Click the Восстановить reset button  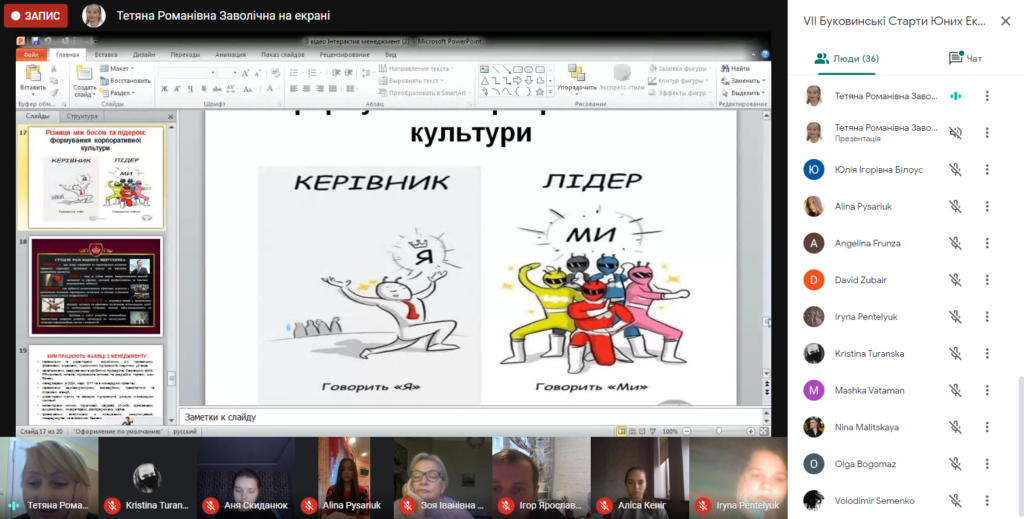(x=125, y=81)
